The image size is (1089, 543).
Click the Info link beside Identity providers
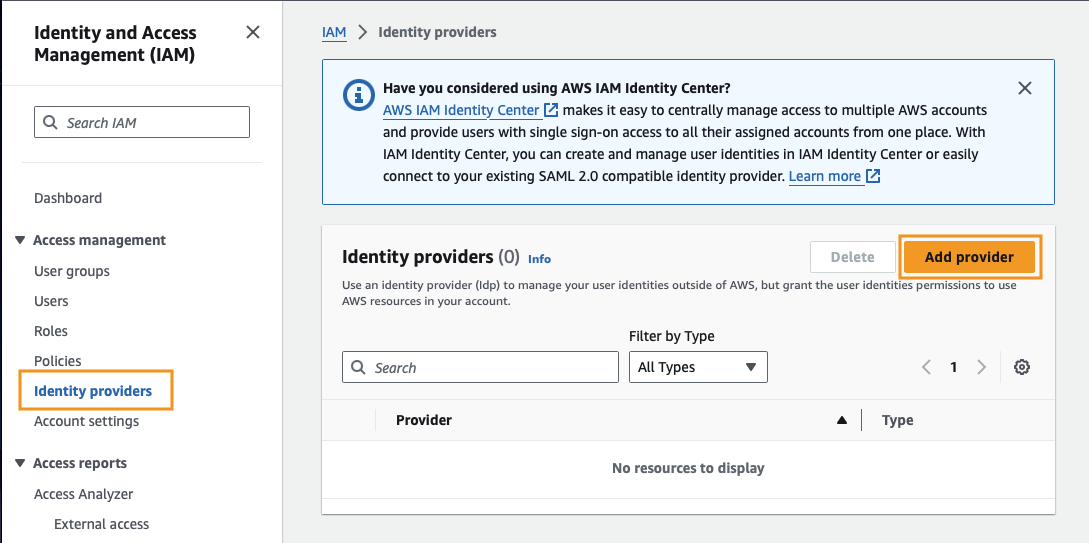(539, 259)
